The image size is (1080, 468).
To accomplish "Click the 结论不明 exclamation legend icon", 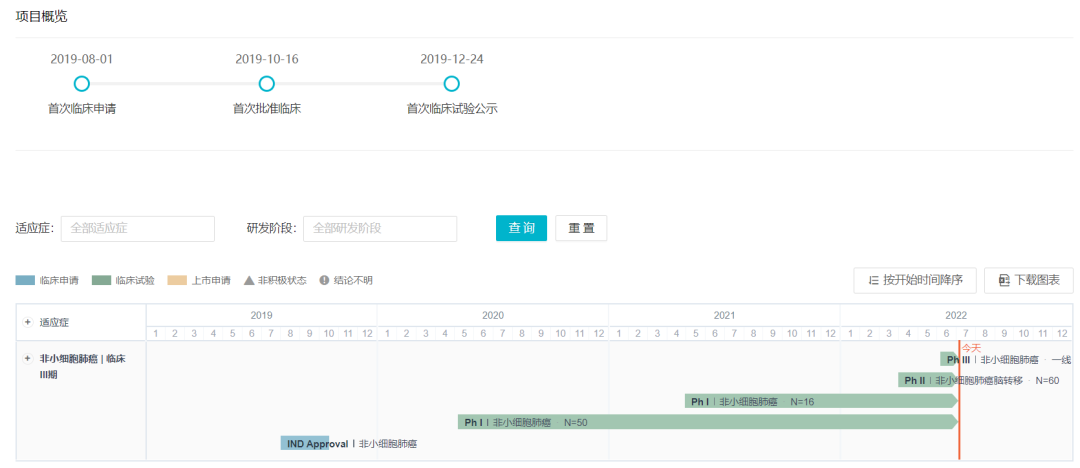I will pos(324,281).
